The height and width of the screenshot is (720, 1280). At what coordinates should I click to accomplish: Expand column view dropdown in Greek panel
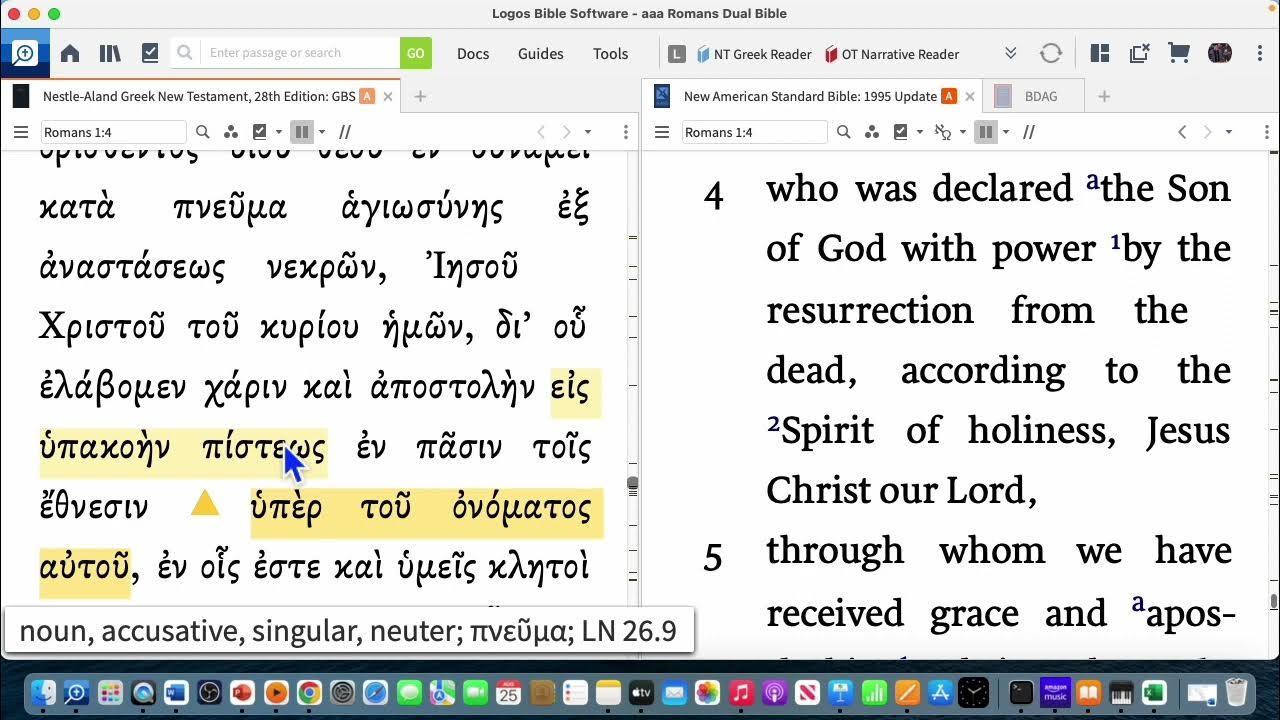tap(321, 132)
